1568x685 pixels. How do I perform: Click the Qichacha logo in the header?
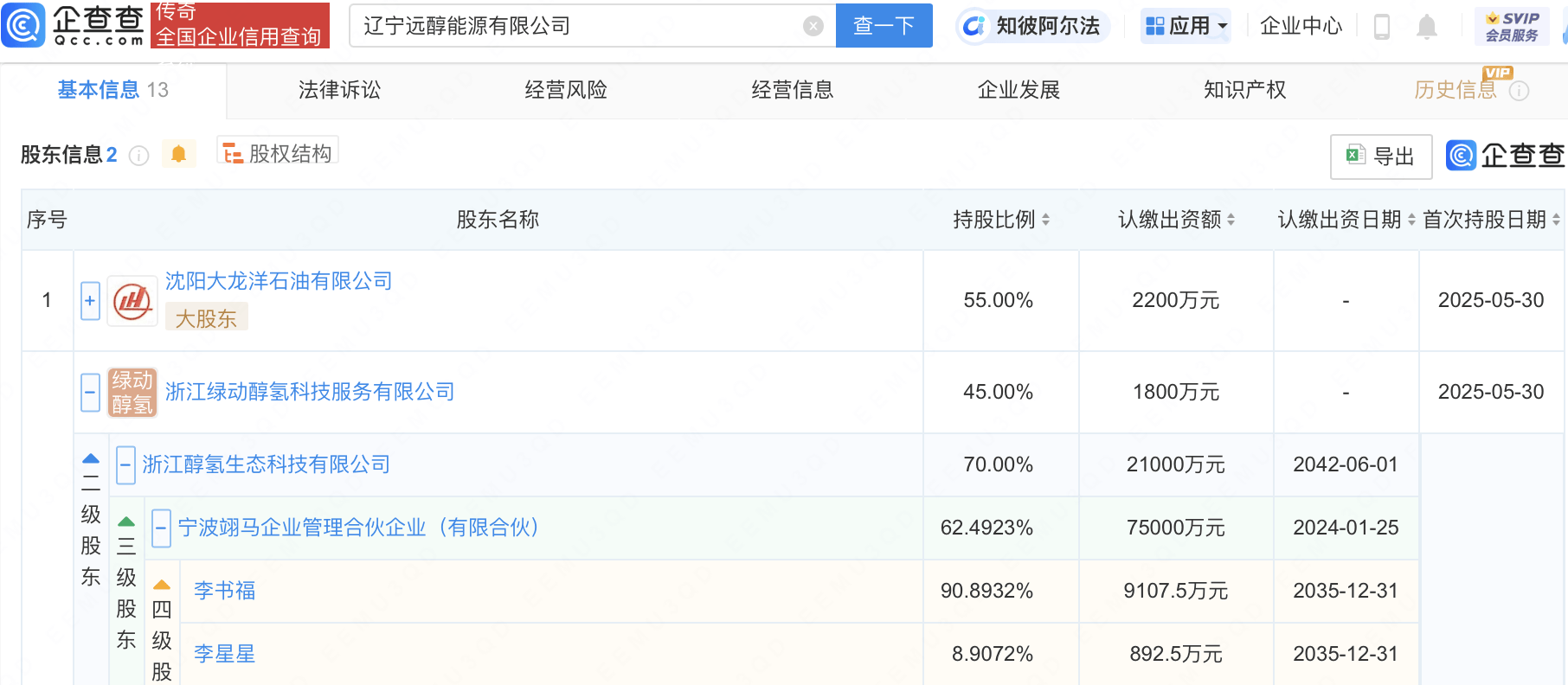click(74, 25)
